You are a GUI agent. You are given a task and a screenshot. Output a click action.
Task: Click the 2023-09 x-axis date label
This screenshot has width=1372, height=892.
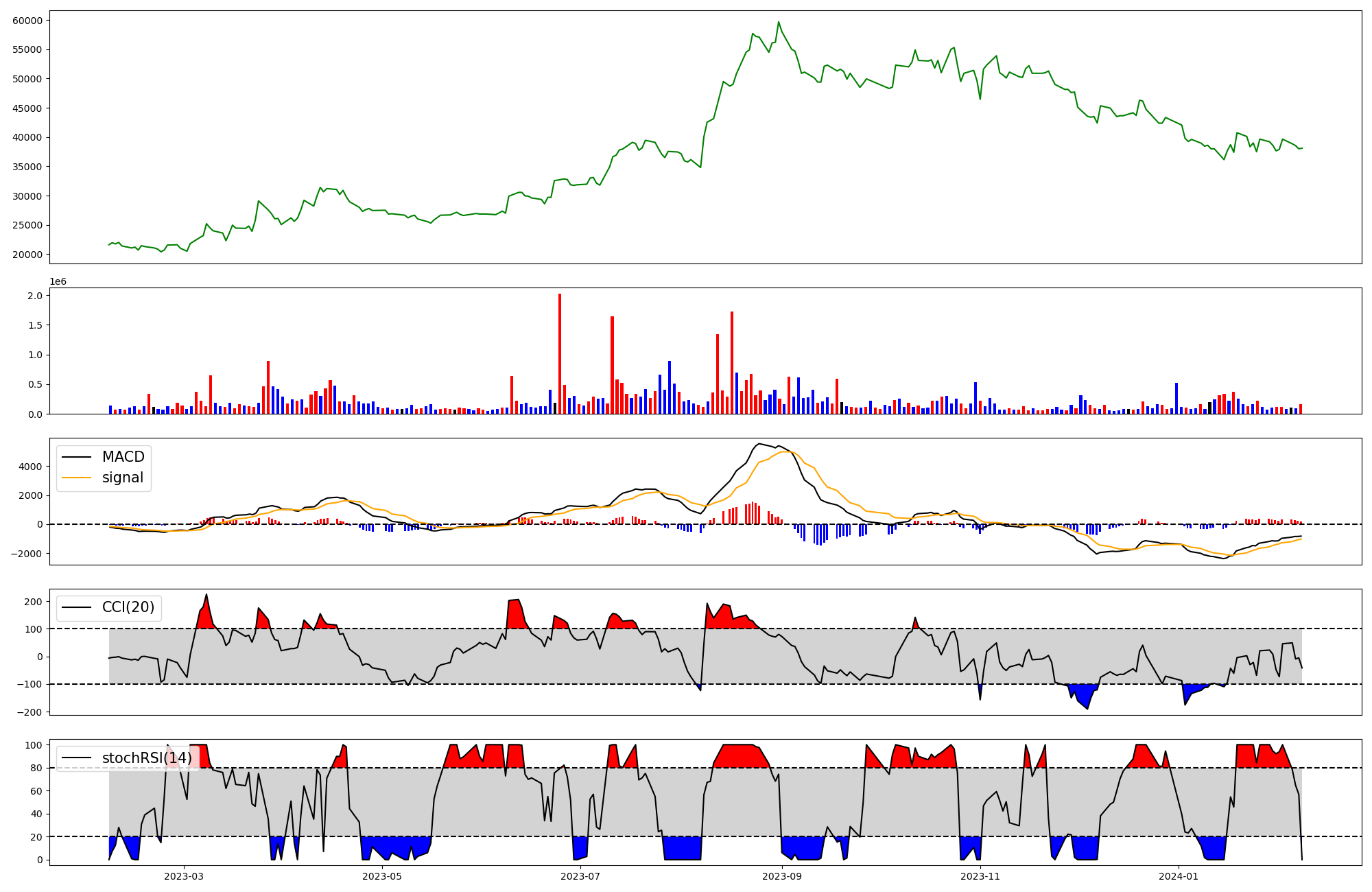tap(781, 876)
